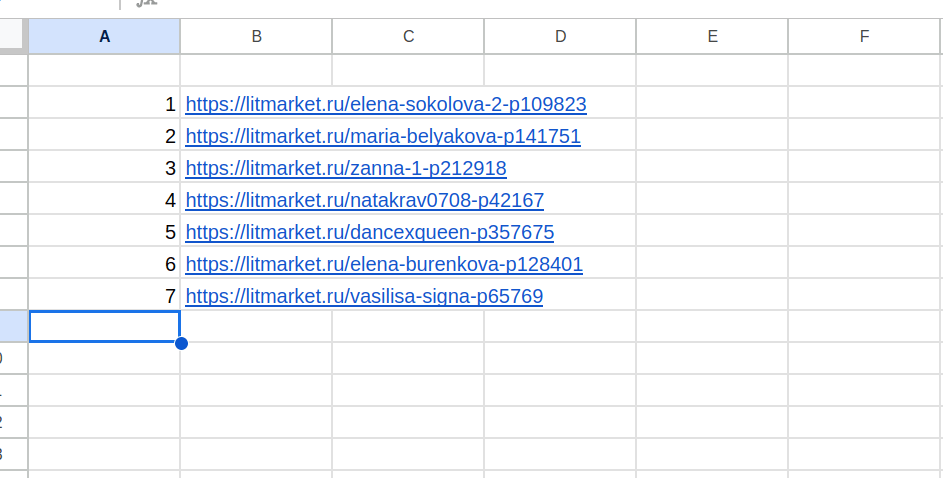This screenshot has height=478, width=943.
Task: Select column A header
Action: (x=104, y=37)
